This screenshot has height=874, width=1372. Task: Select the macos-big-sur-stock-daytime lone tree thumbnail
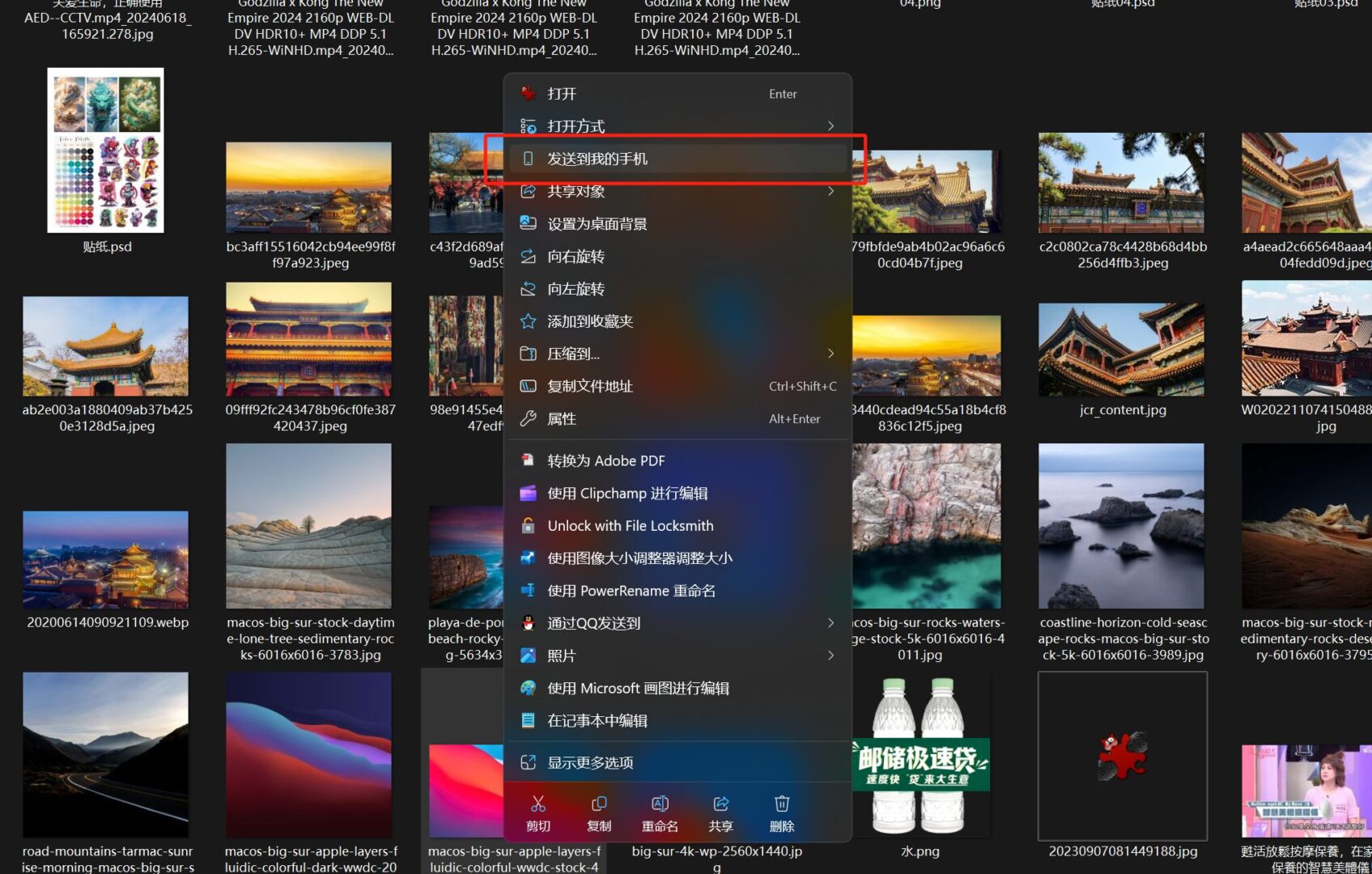[308, 526]
